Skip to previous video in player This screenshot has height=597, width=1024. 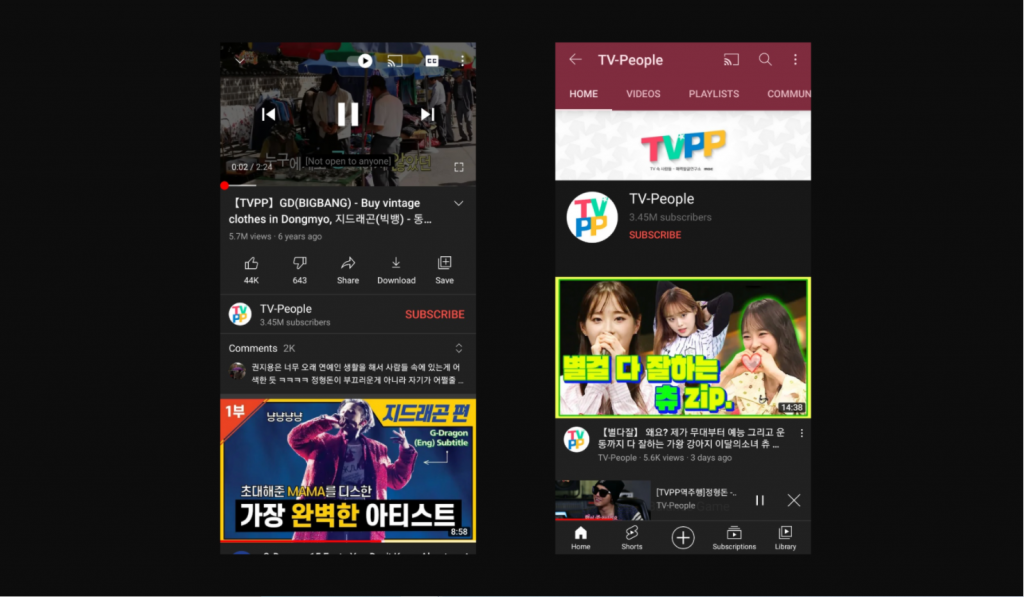tap(268, 114)
